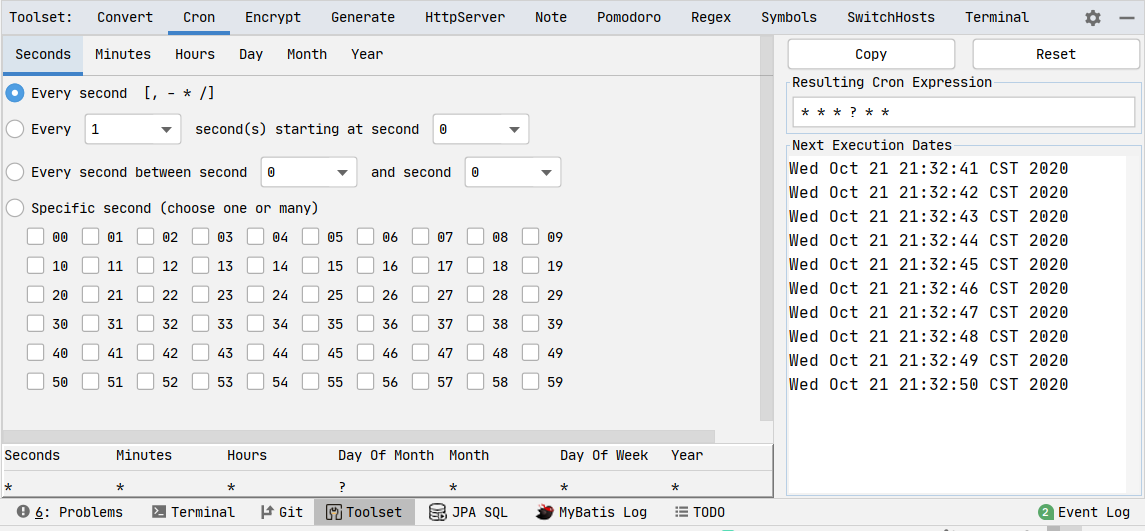
Task: Open the Problems tool window
Action: [69, 512]
